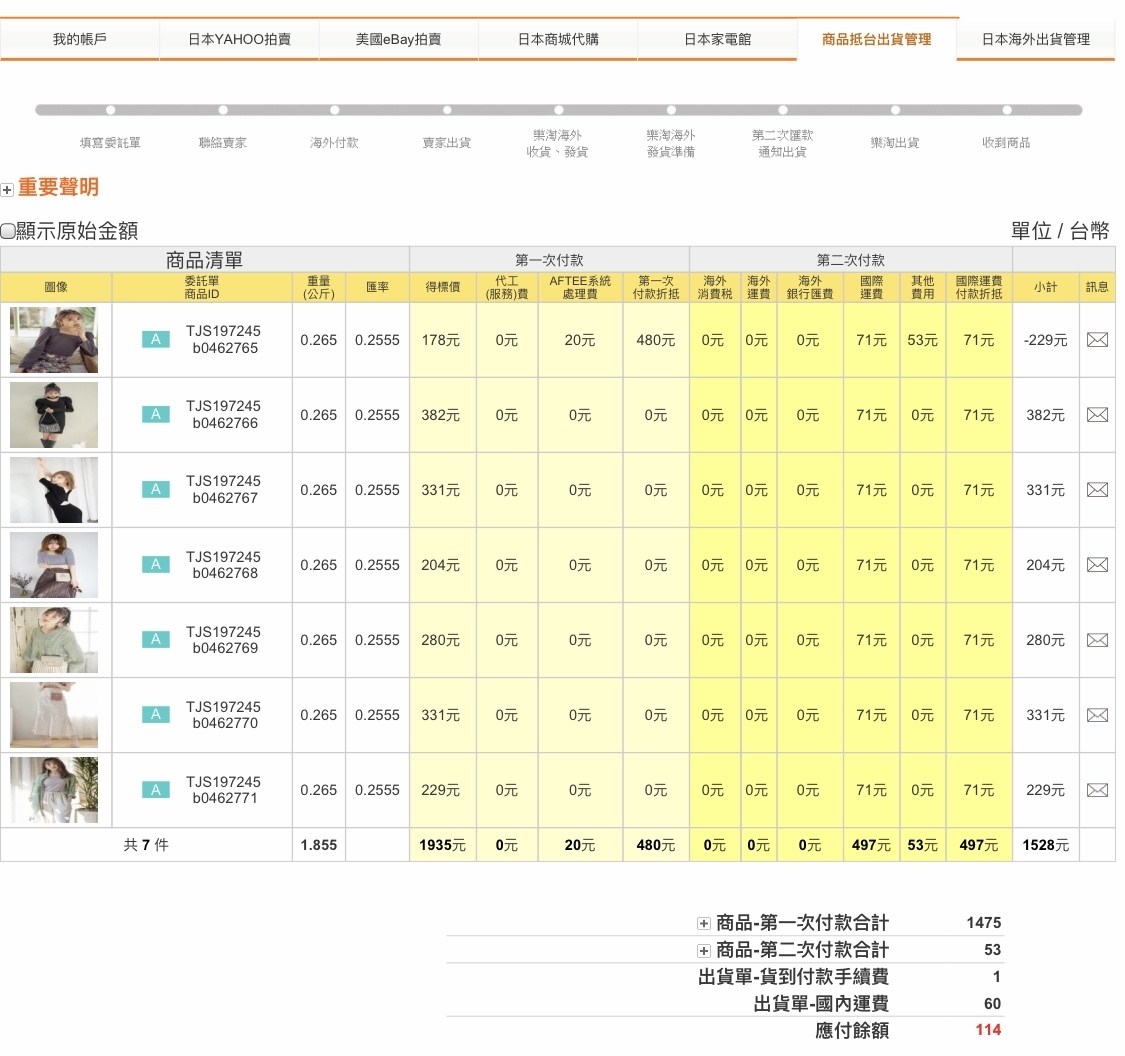Click the order ID TJS197245 b0462766
The height and width of the screenshot is (1056, 1125).
click(x=223, y=415)
